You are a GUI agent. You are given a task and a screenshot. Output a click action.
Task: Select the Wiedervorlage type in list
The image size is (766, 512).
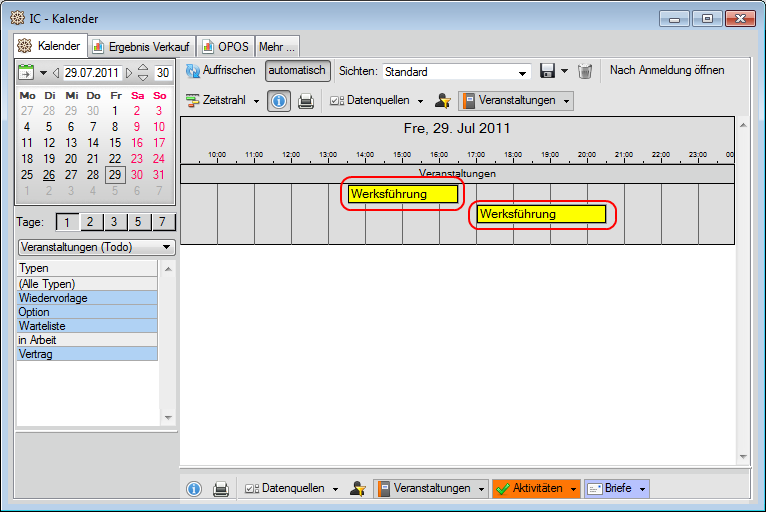point(87,298)
